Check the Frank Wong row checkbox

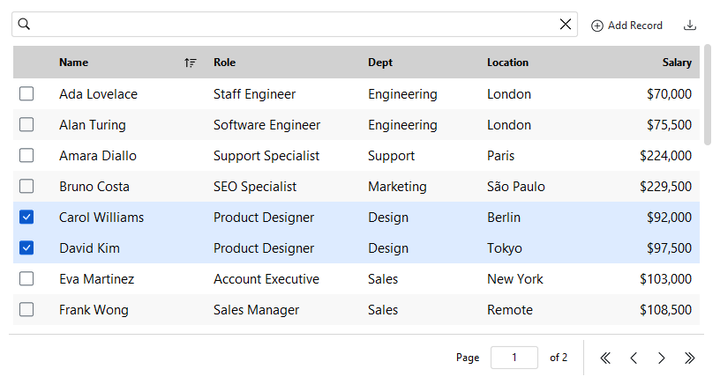pos(27,309)
